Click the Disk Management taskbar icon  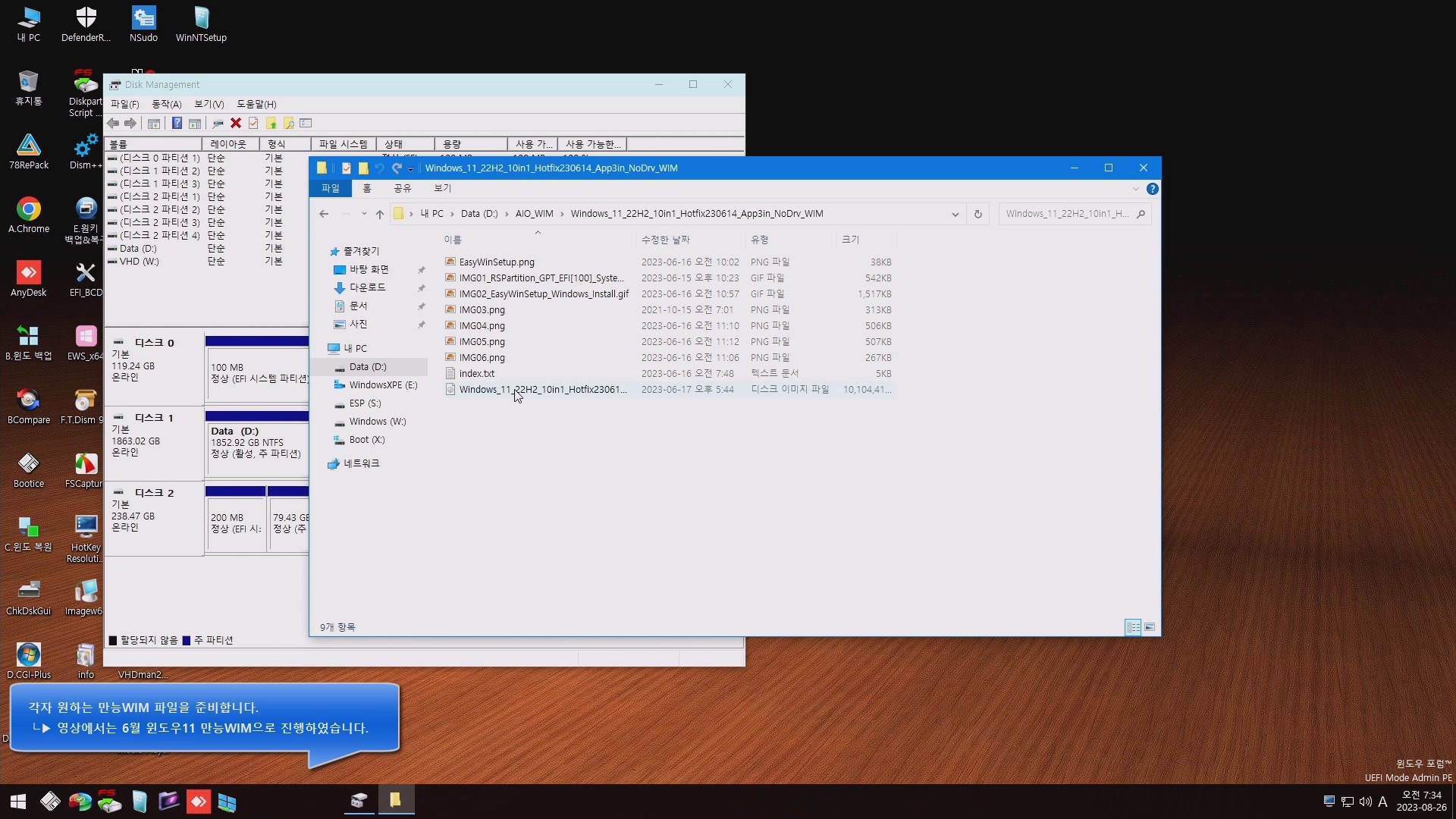pyautogui.click(x=359, y=800)
